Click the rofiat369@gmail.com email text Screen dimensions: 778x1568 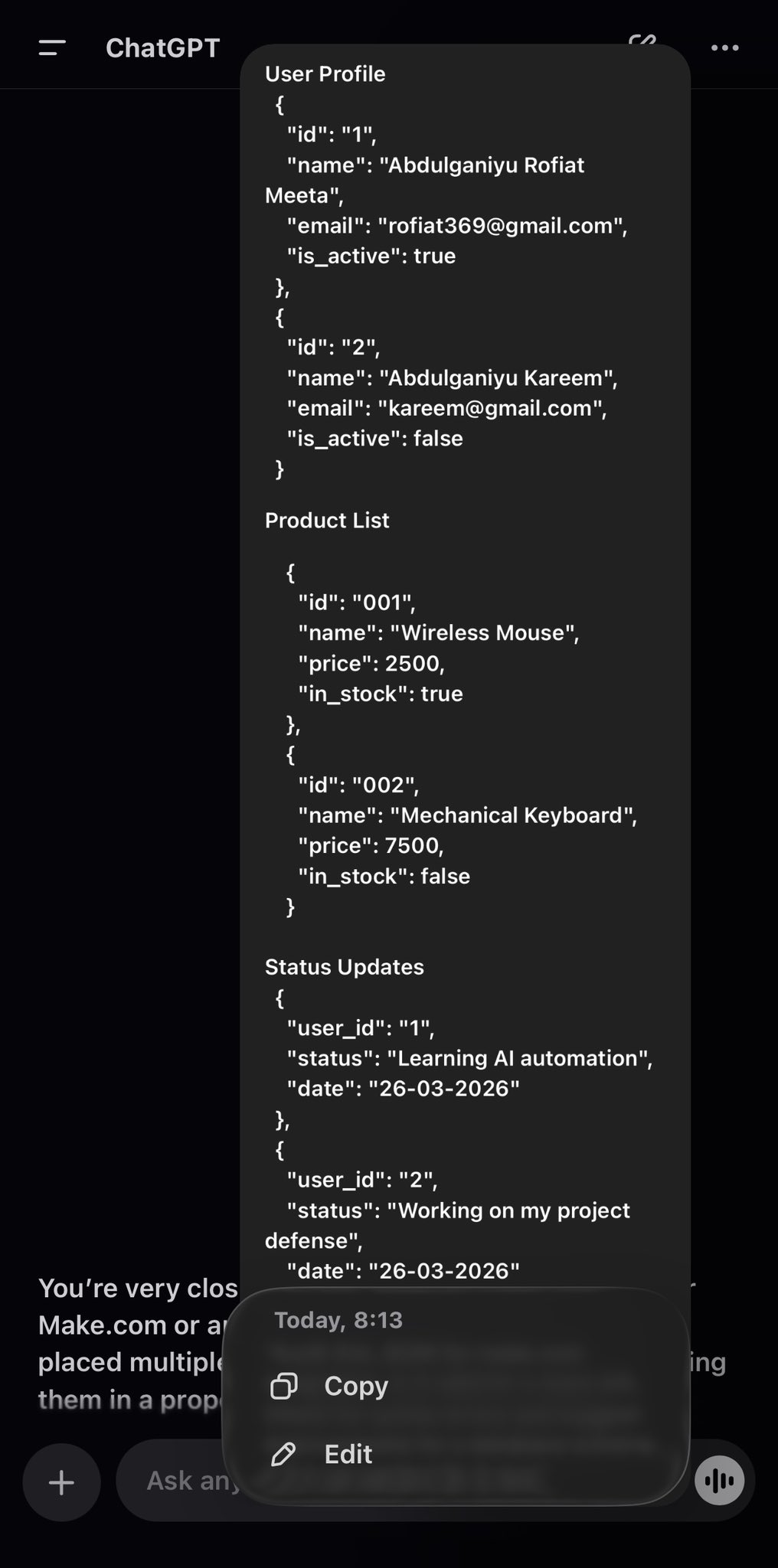(x=502, y=226)
